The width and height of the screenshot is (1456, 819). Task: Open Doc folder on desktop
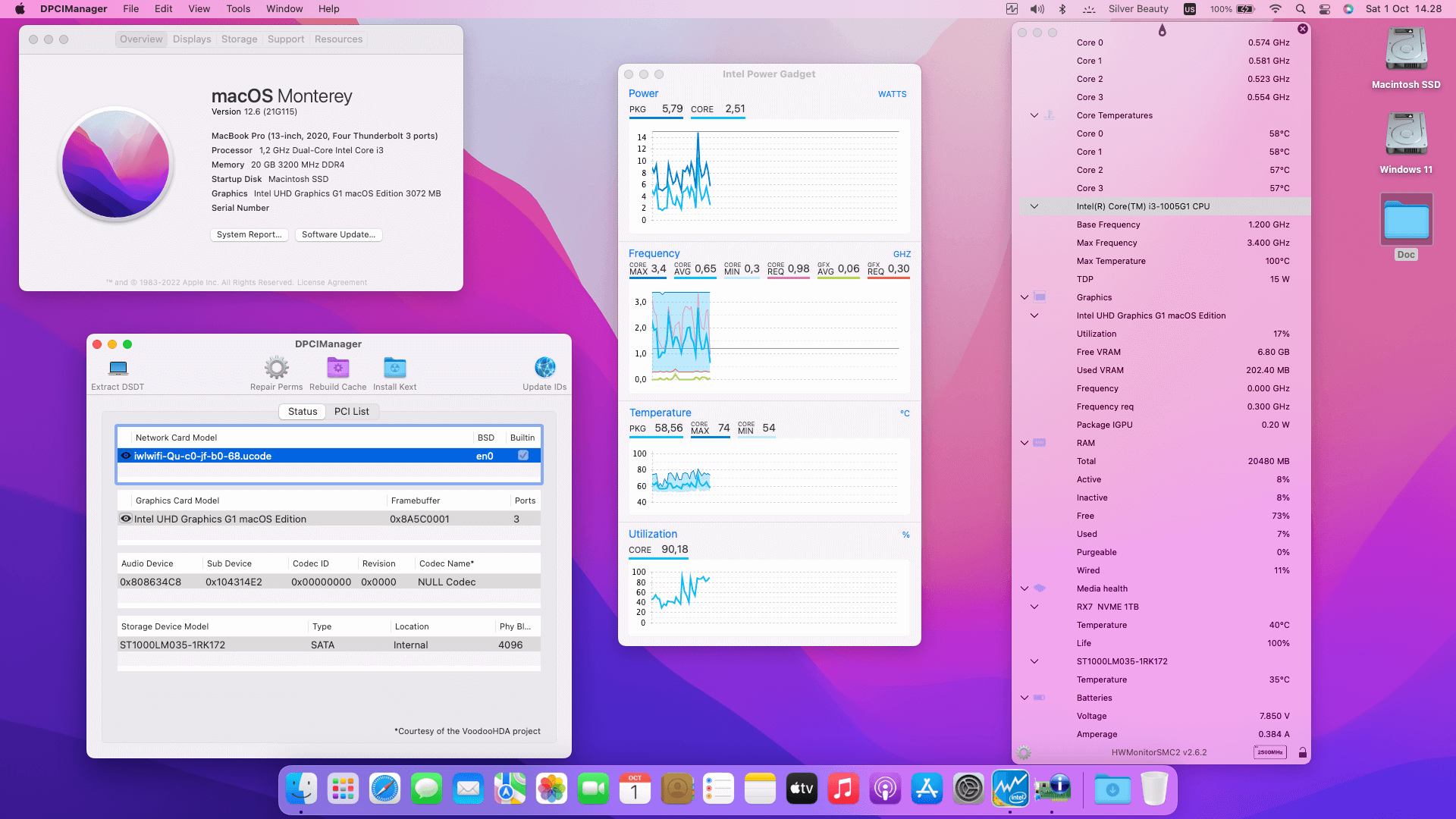click(1406, 226)
